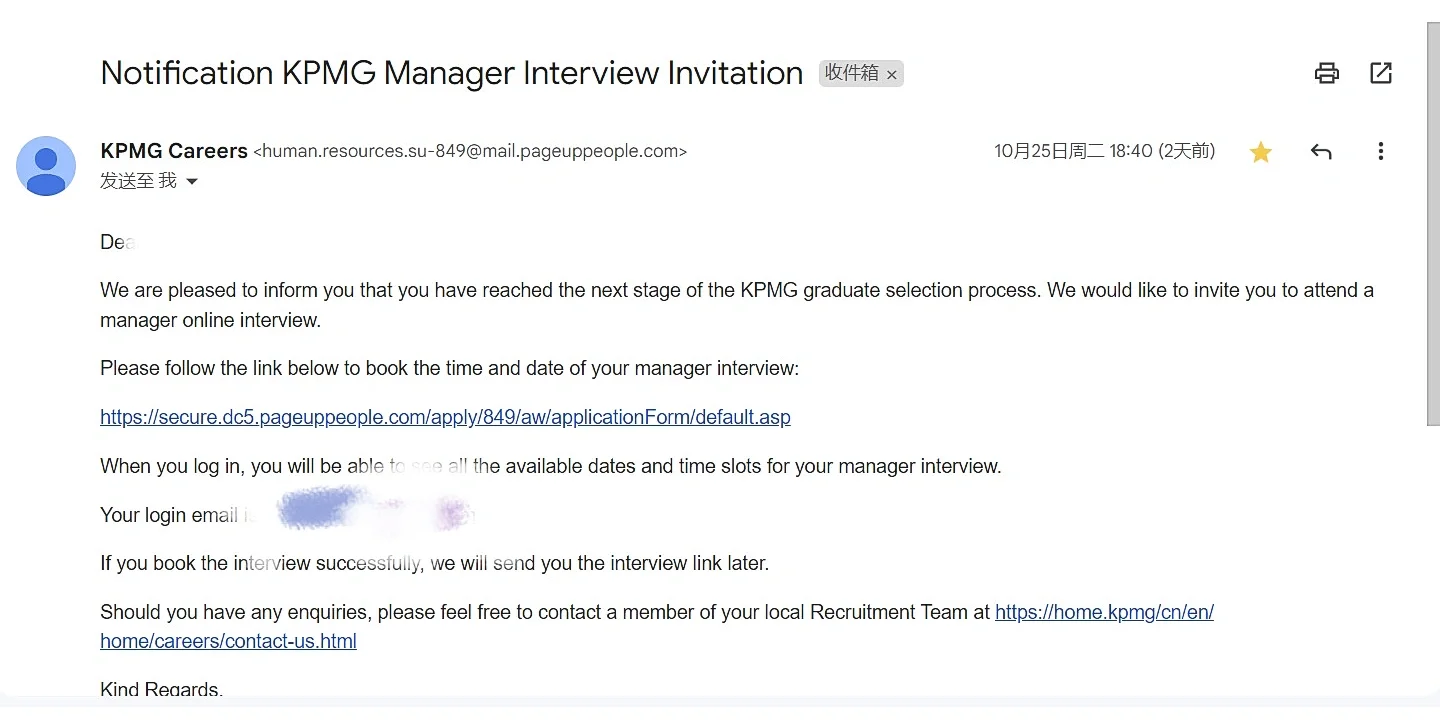Open the secure.dc5.pageuppeople.com application form link
The image size is (1440, 720).
(445, 417)
